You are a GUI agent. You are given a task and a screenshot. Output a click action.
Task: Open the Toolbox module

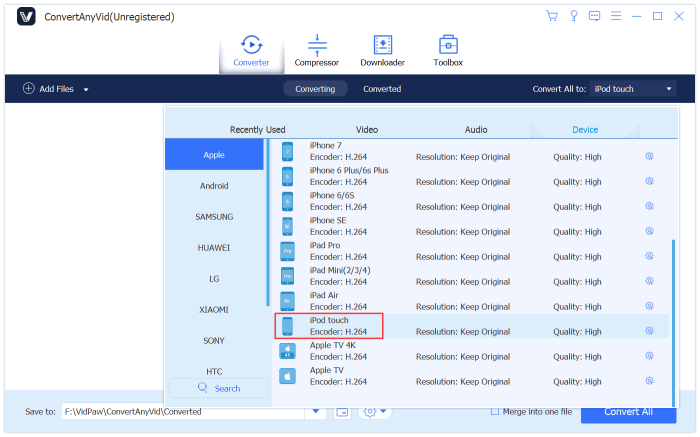pyautogui.click(x=448, y=51)
